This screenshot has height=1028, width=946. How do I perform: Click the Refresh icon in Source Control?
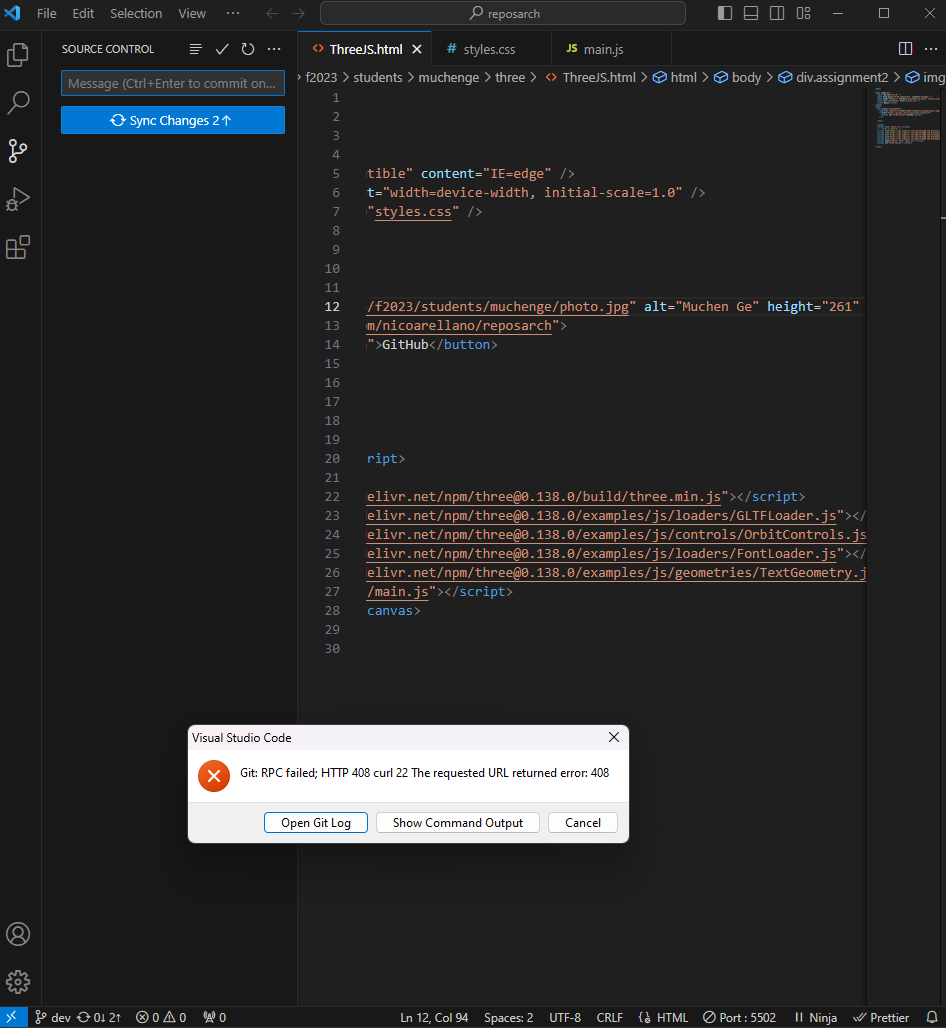(248, 48)
